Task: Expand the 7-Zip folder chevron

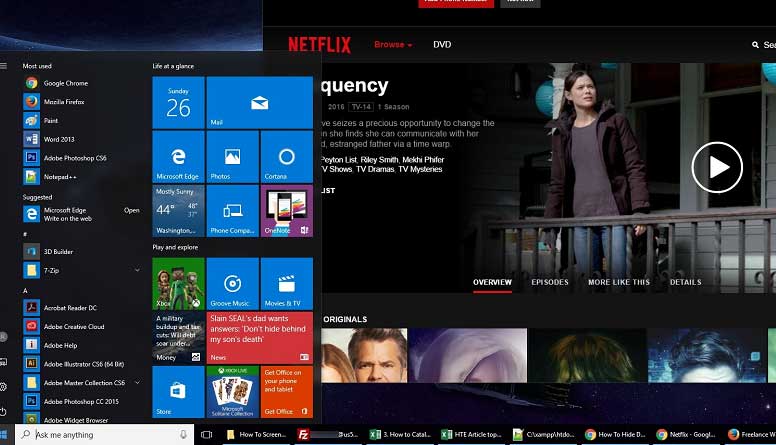Action: tap(137, 270)
